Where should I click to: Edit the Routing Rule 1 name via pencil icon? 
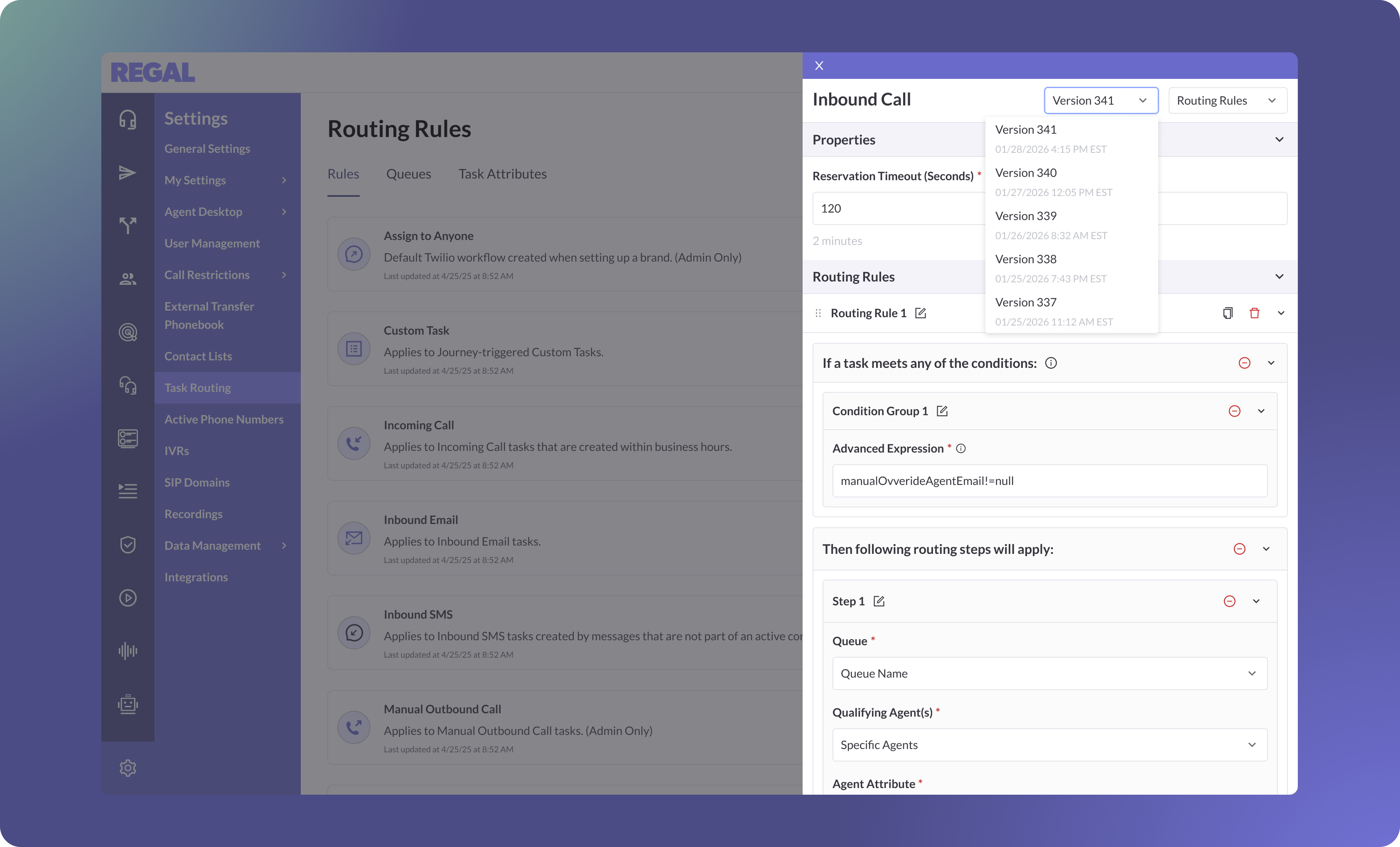point(921,313)
